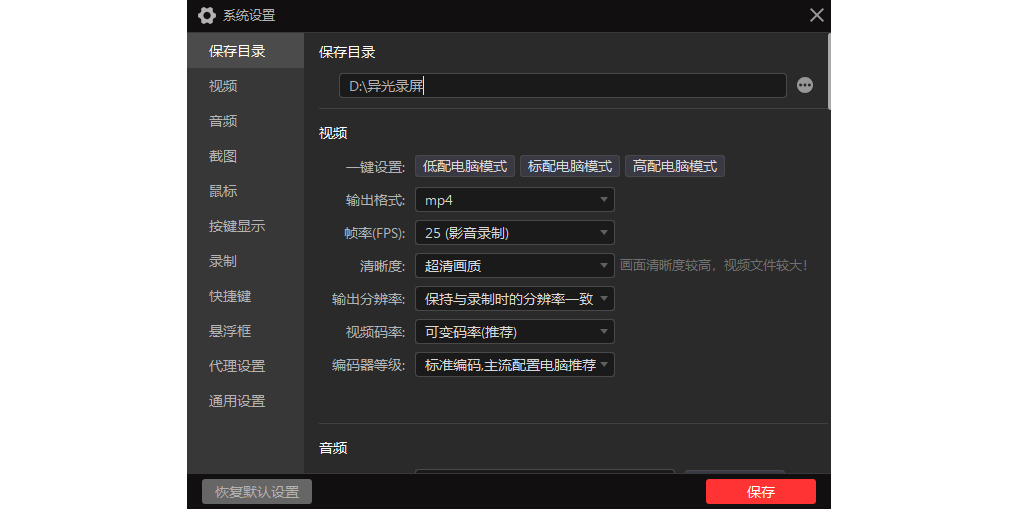Open 快捷键 settings
This screenshot has width=1018, height=509.
245,296
